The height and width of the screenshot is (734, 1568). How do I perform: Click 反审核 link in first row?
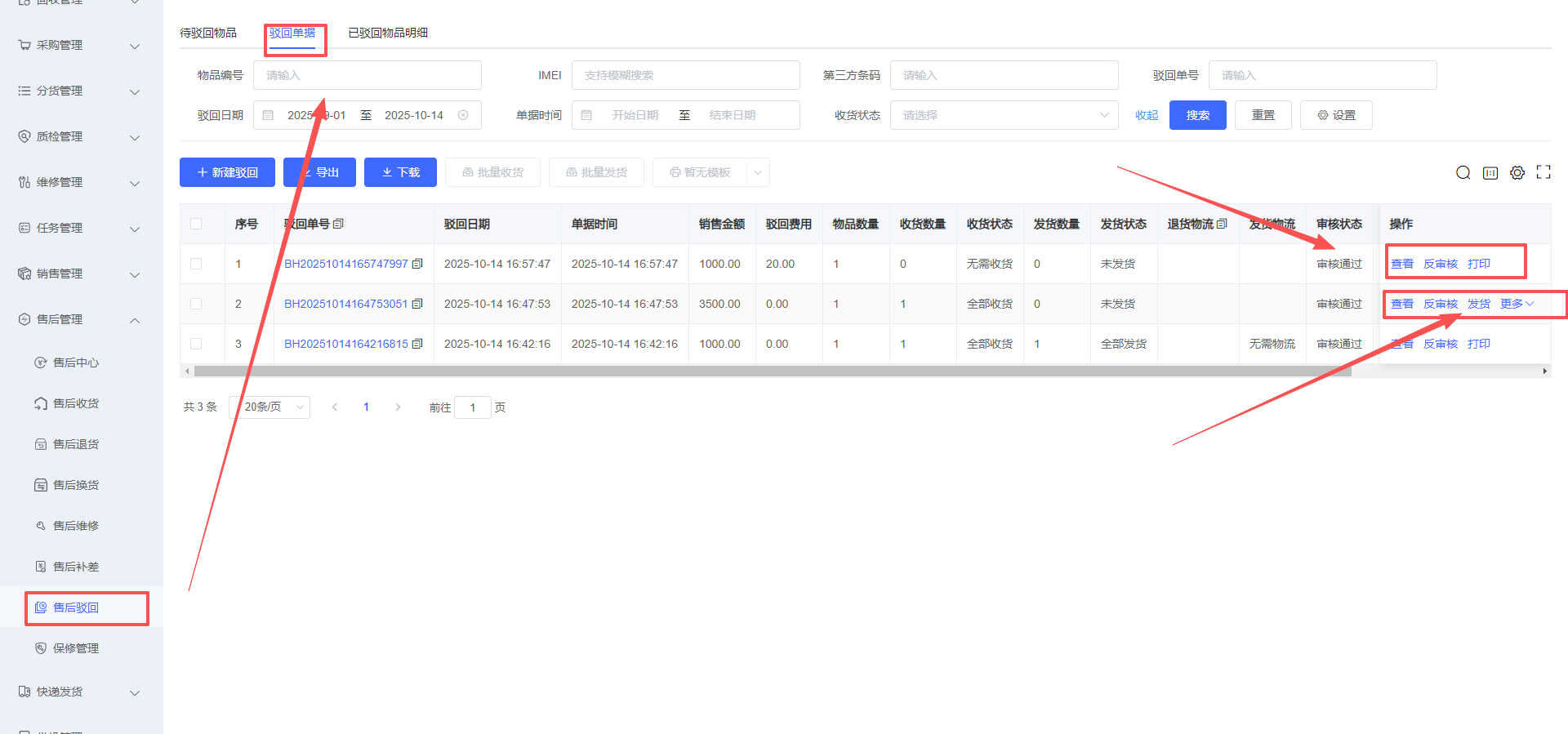tap(1440, 264)
